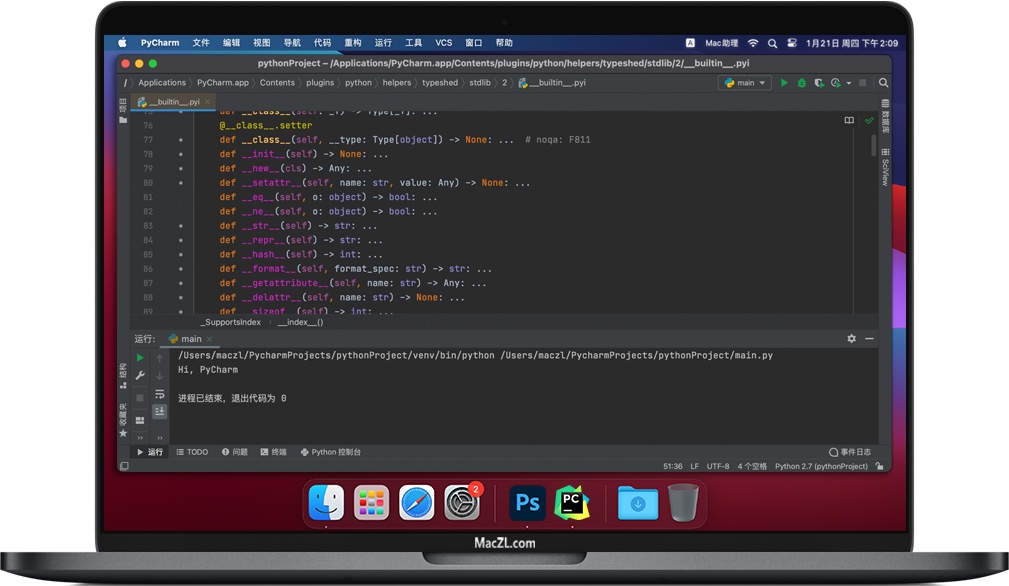Open the Python console icon in bottom bar

330,452
